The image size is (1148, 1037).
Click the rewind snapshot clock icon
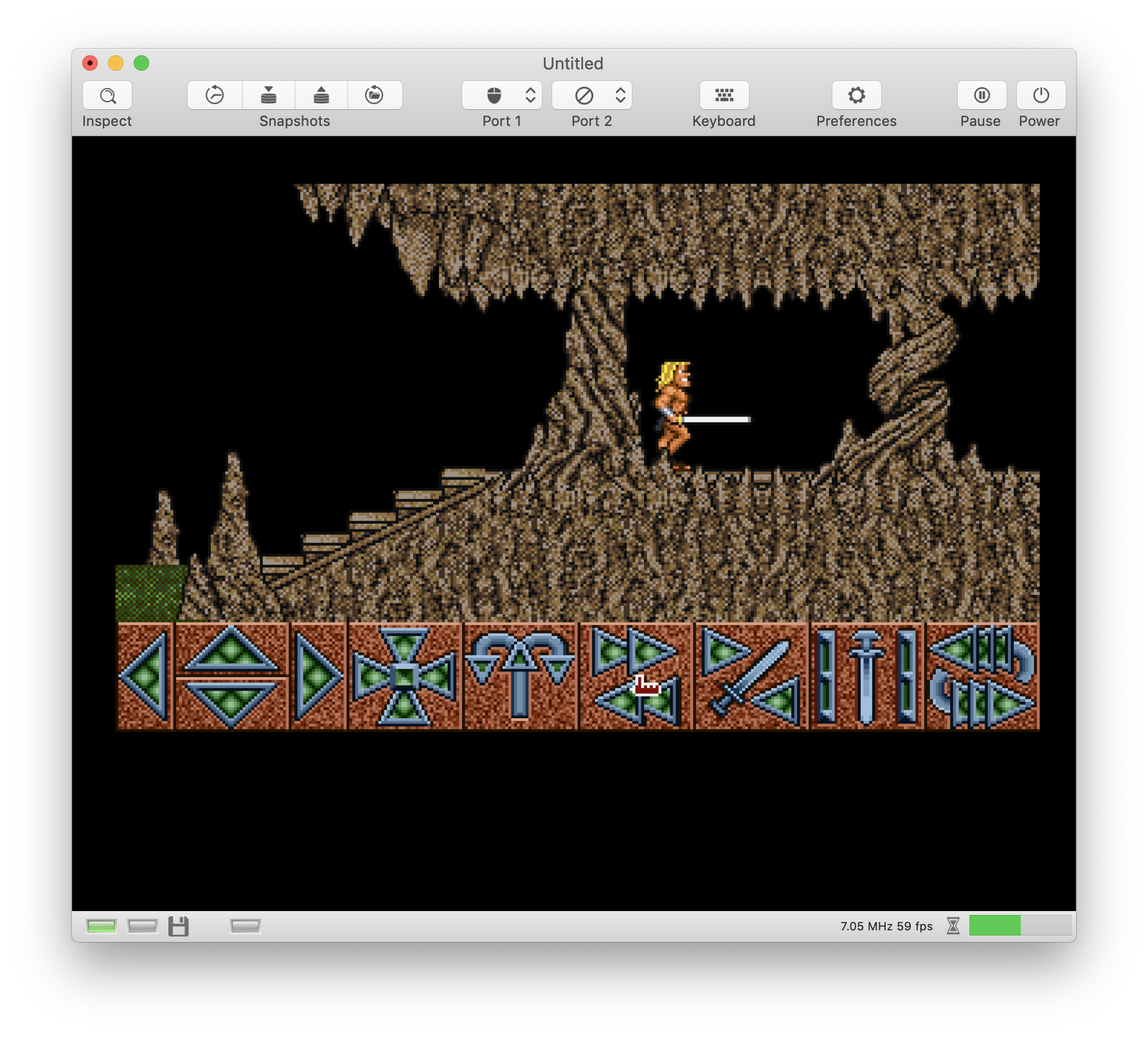[215, 96]
